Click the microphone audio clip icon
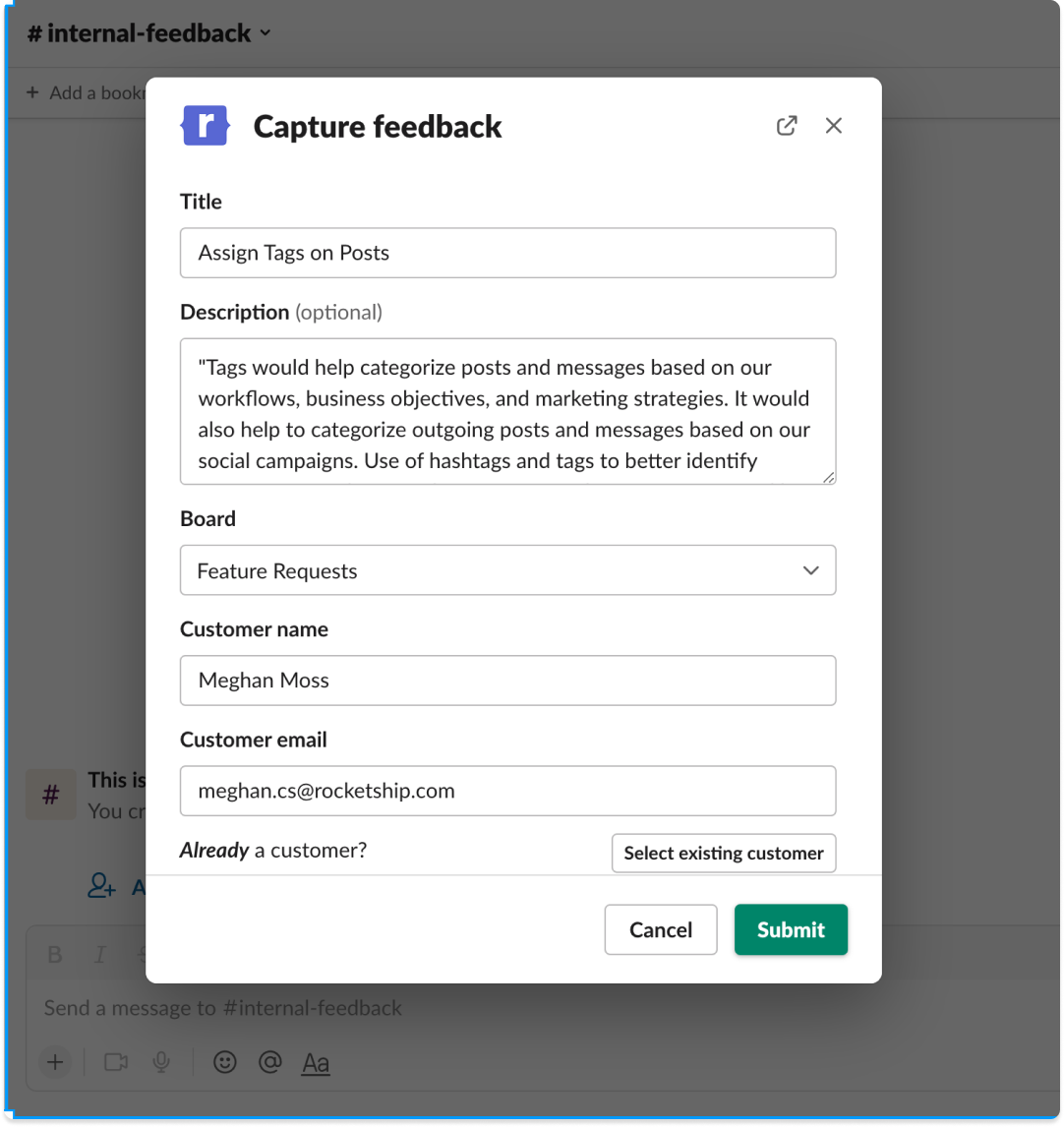Screen dimensions: 1064x1127 [161, 1061]
